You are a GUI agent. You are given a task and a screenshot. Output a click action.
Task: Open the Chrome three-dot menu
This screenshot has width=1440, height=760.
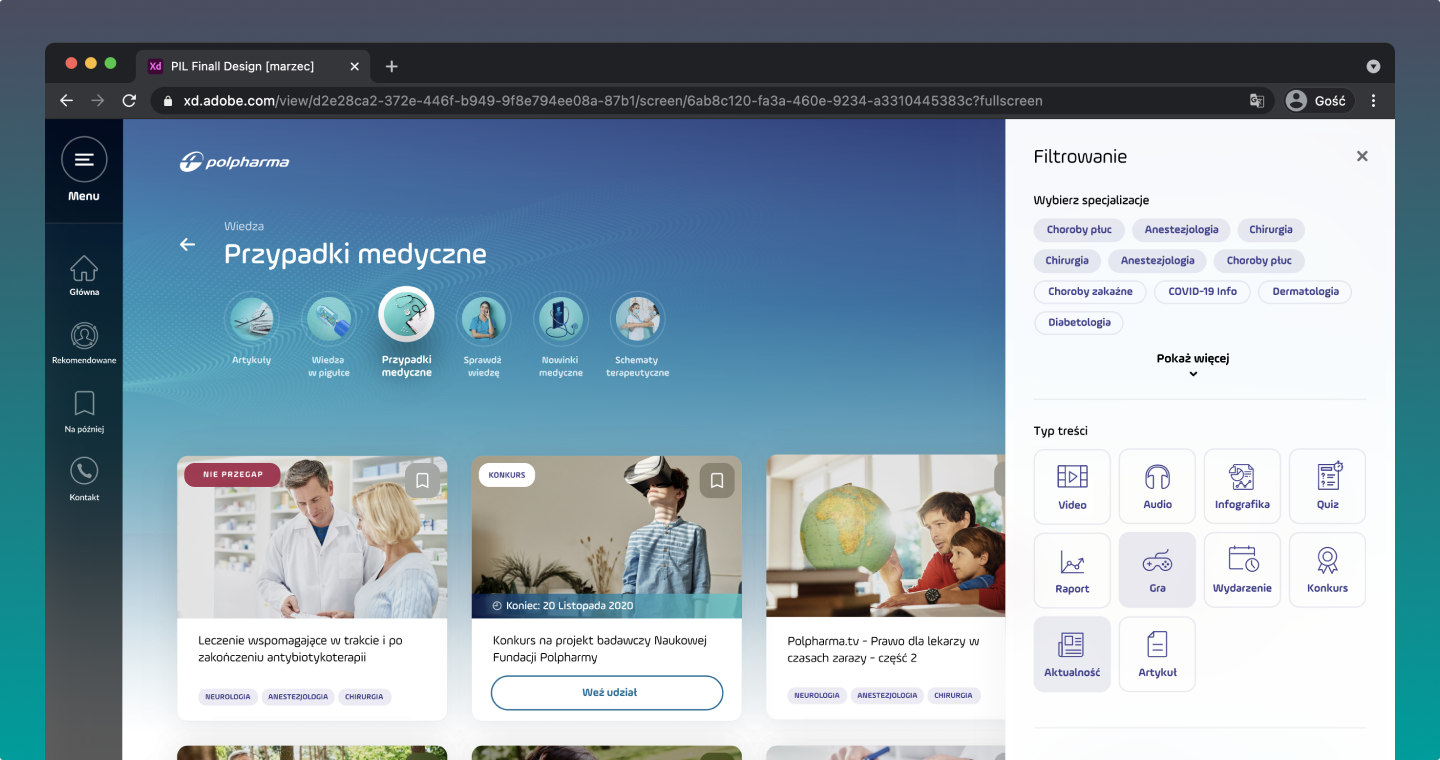1373,100
